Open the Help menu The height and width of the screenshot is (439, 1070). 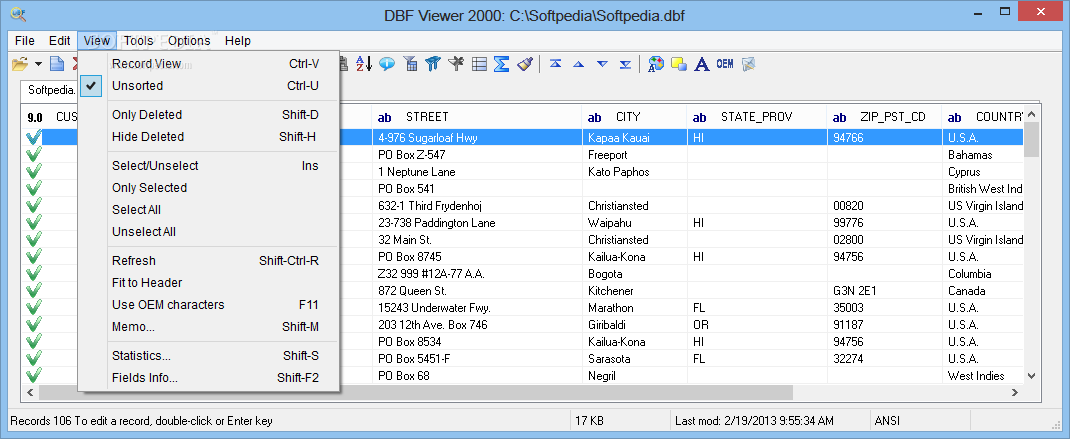point(237,41)
